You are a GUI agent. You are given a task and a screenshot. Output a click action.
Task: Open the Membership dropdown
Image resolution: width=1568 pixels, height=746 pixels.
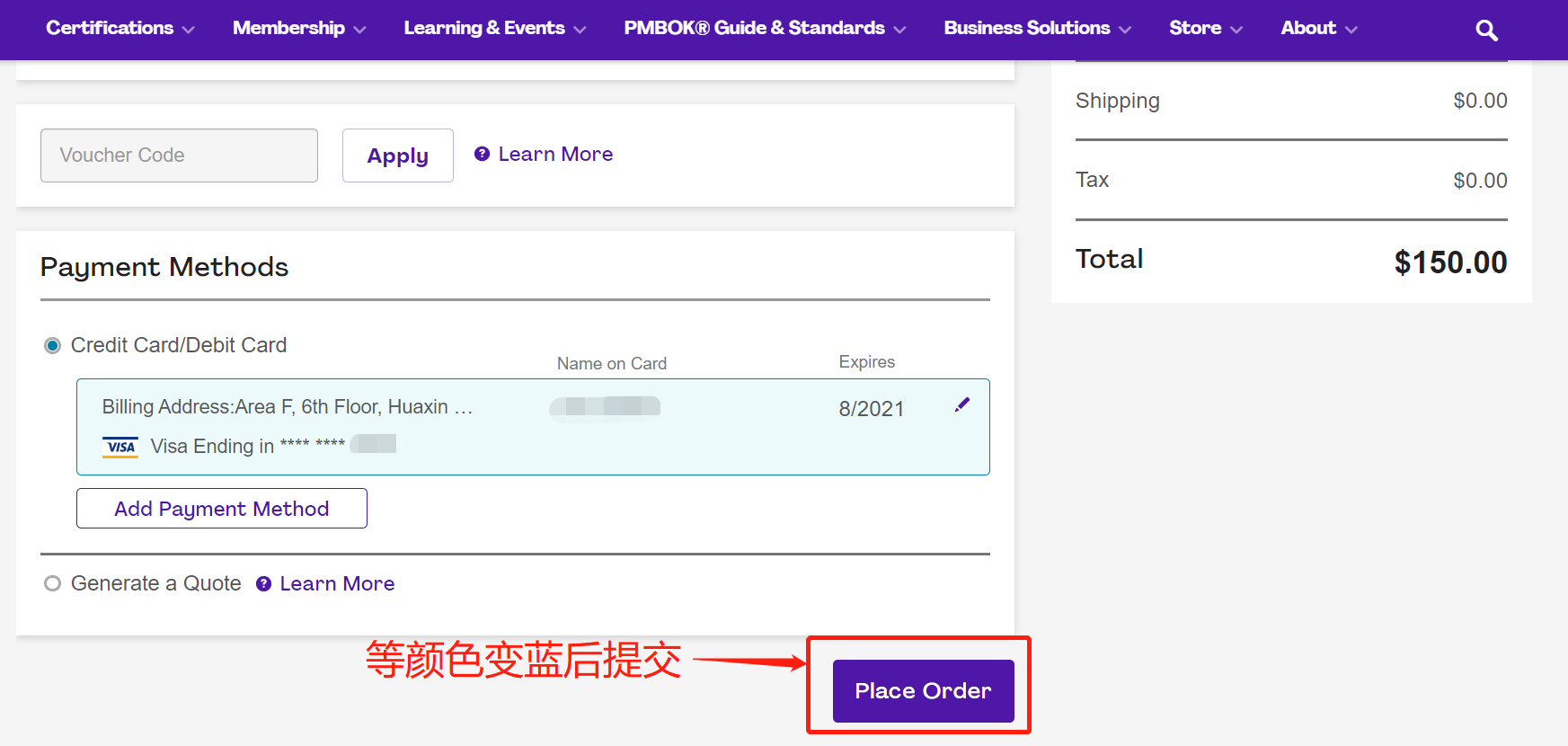(298, 29)
